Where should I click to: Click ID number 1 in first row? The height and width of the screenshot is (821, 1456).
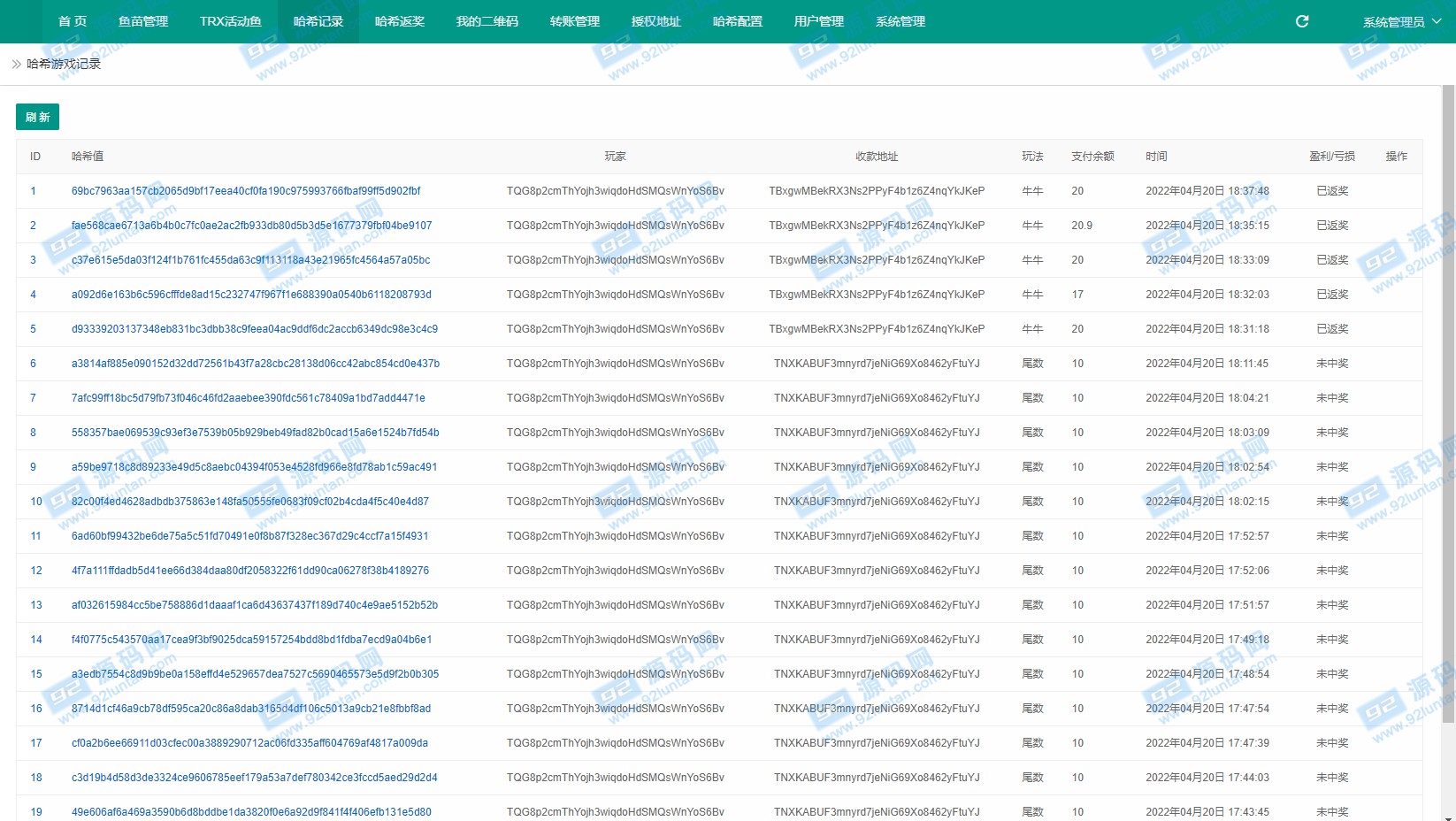[x=34, y=191]
